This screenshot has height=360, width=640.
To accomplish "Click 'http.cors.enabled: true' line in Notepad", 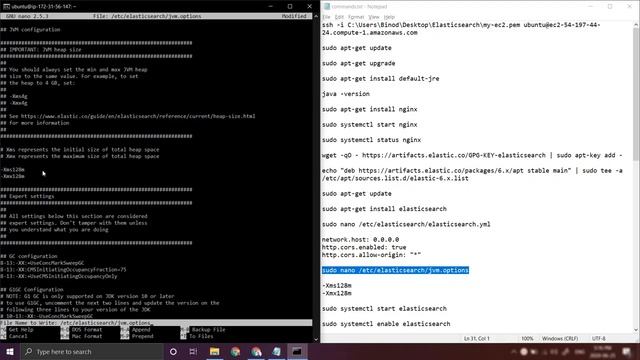I will [x=364, y=247].
